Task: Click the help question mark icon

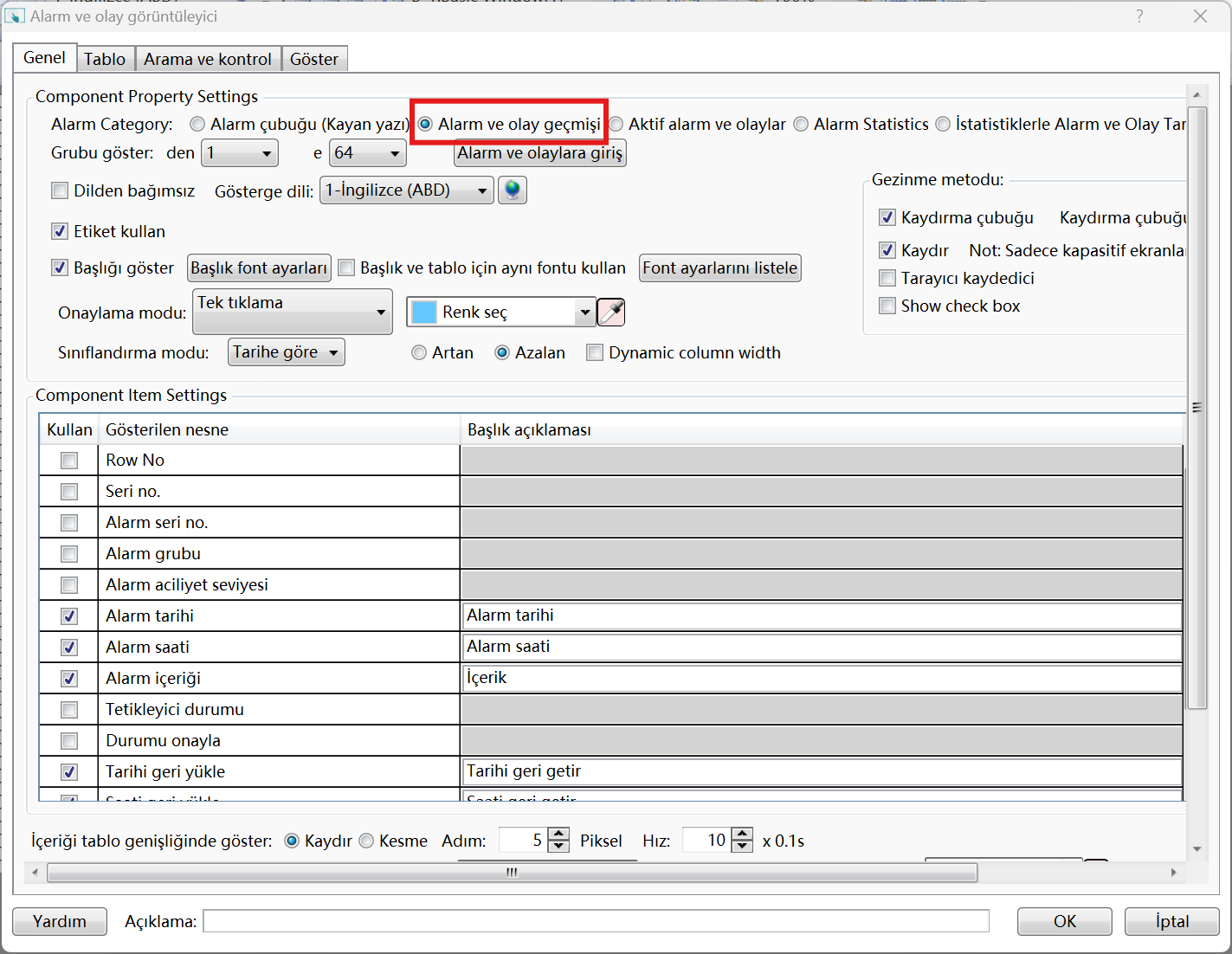Action: click(1139, 16)
